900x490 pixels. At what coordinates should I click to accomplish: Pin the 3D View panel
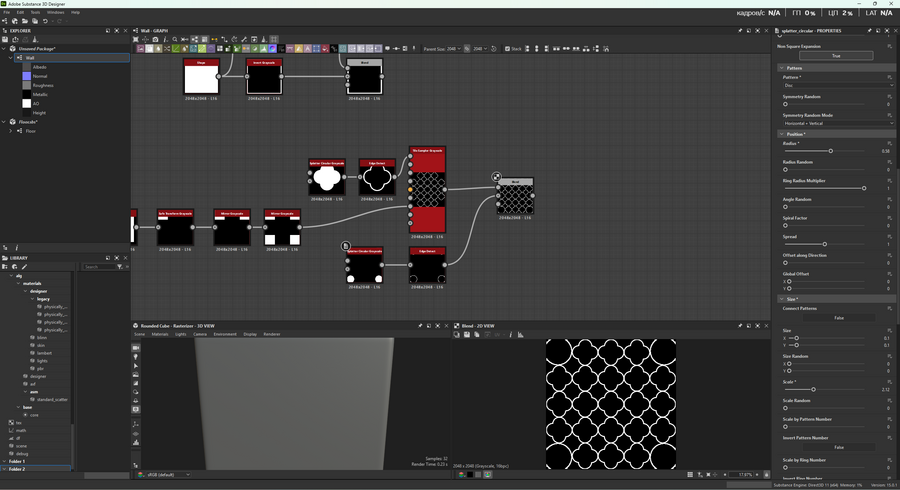point(420,326)
